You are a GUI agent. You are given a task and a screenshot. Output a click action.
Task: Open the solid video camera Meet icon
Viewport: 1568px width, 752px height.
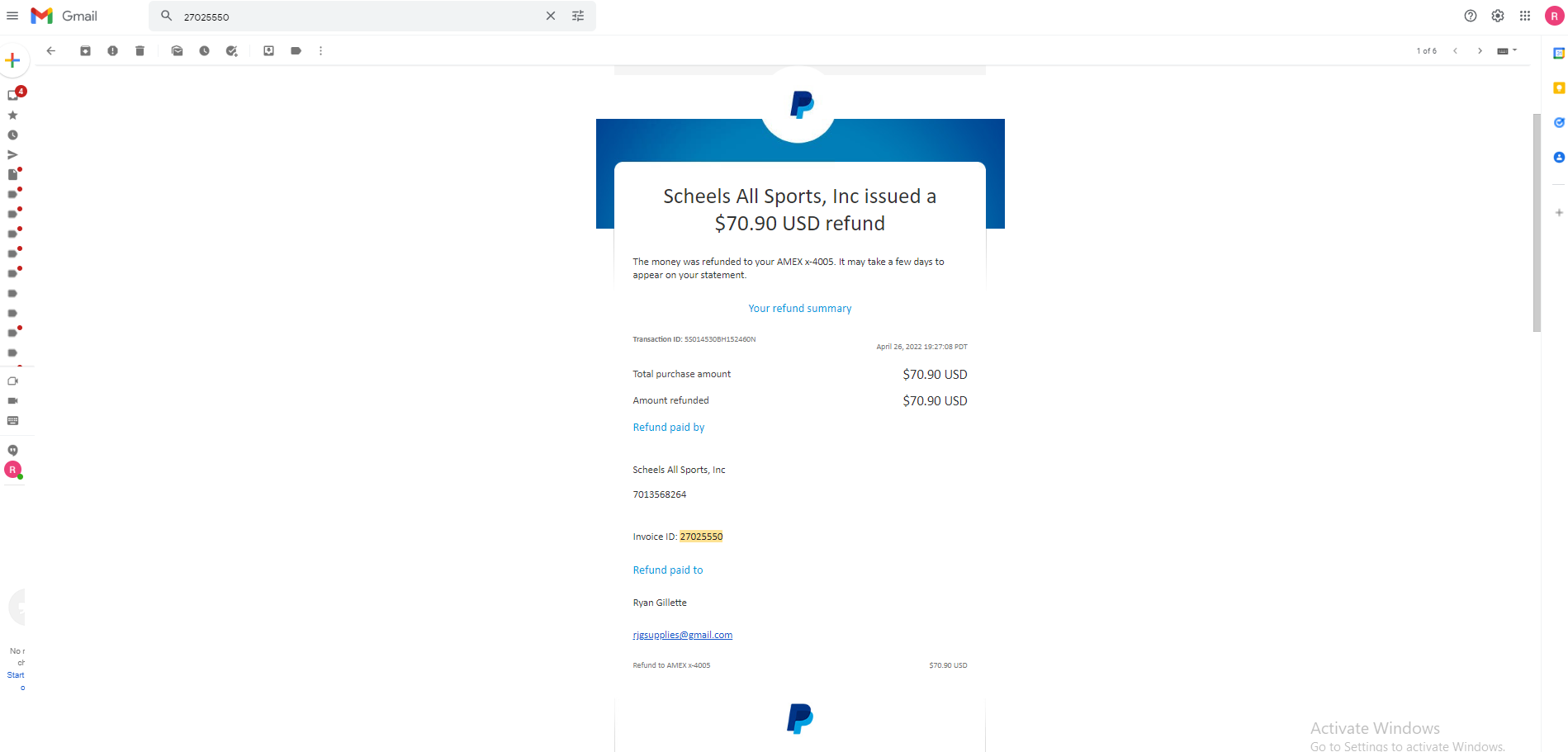coord(12,401)
